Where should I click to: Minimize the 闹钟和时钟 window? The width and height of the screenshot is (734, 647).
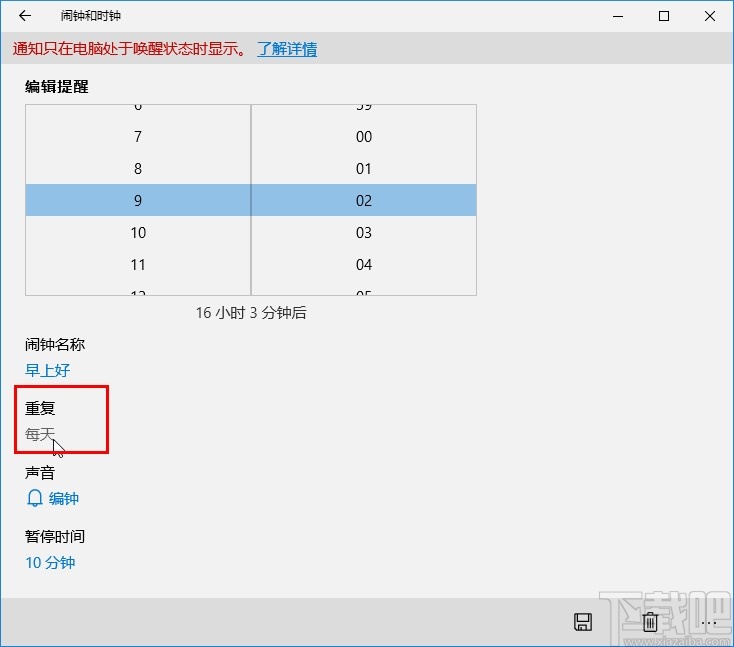click(x=618, y=16)
